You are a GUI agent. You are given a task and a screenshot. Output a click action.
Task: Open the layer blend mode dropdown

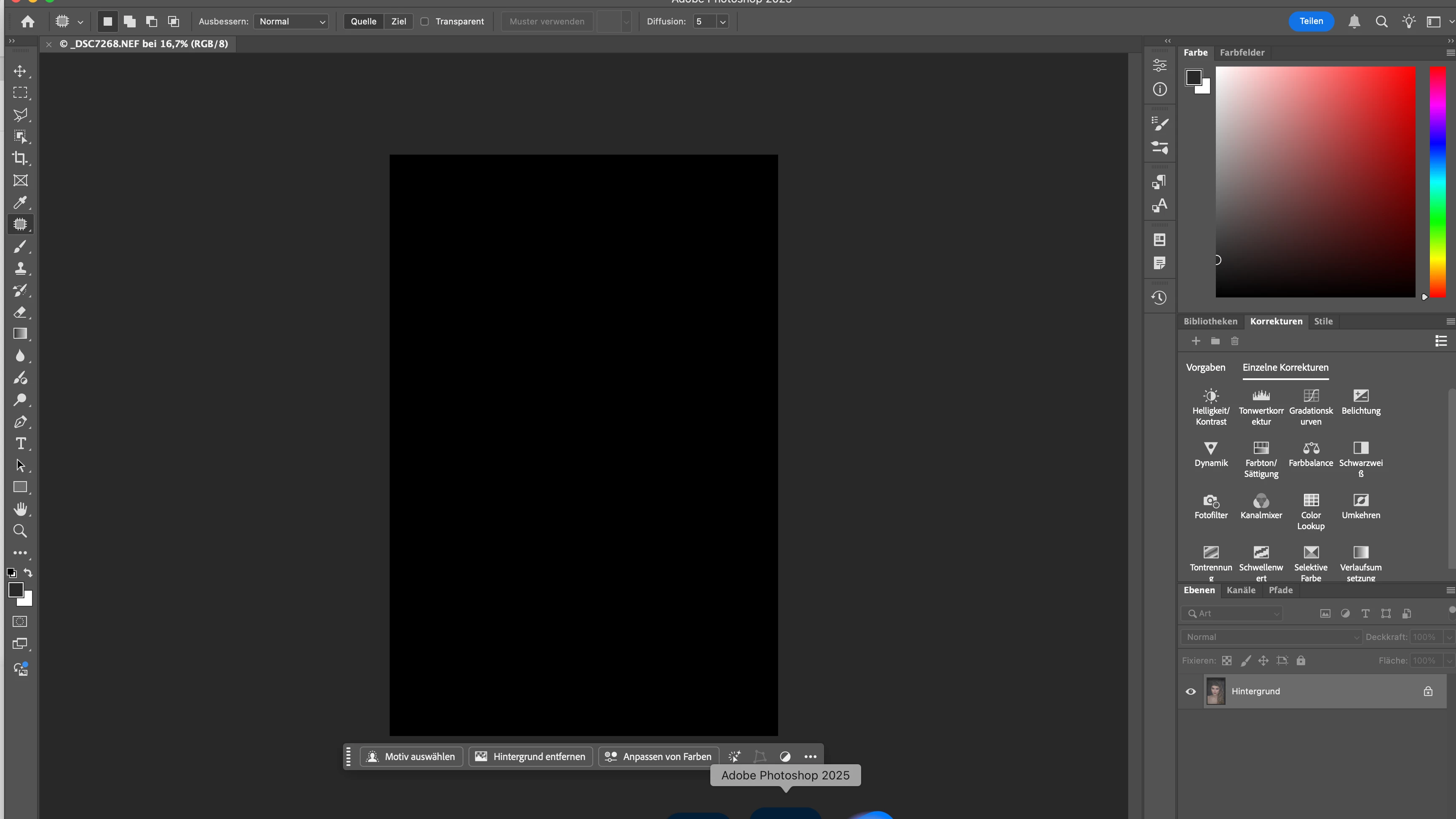pos(1271,637)
